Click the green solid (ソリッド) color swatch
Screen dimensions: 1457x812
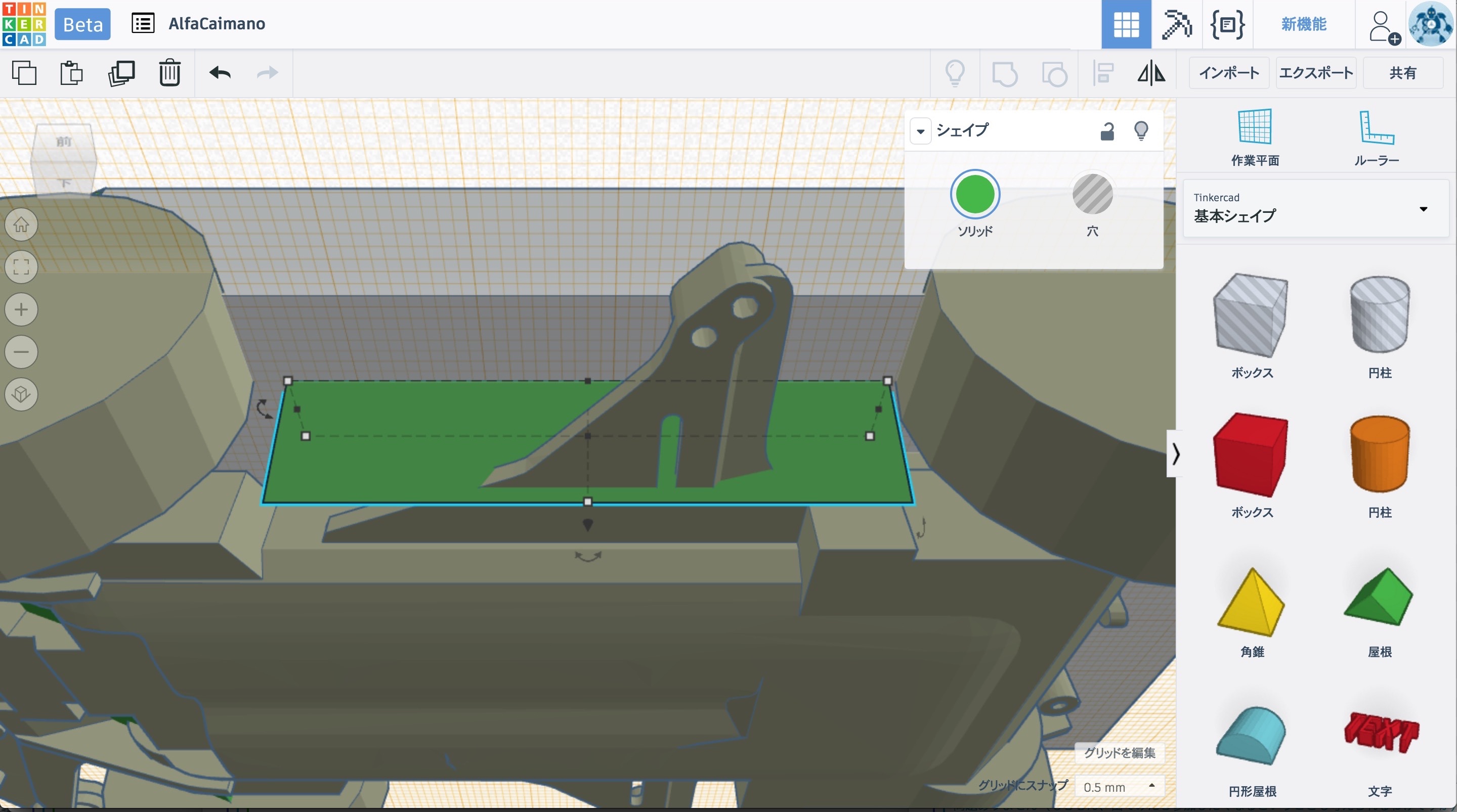974,195
